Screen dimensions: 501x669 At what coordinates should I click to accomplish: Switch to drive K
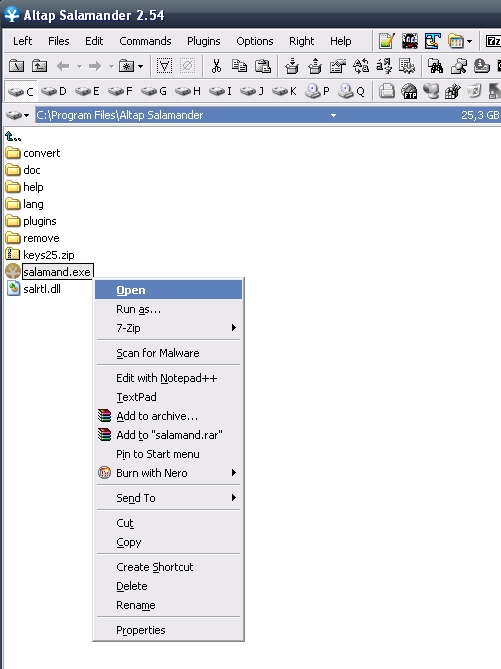pos(284,91)
